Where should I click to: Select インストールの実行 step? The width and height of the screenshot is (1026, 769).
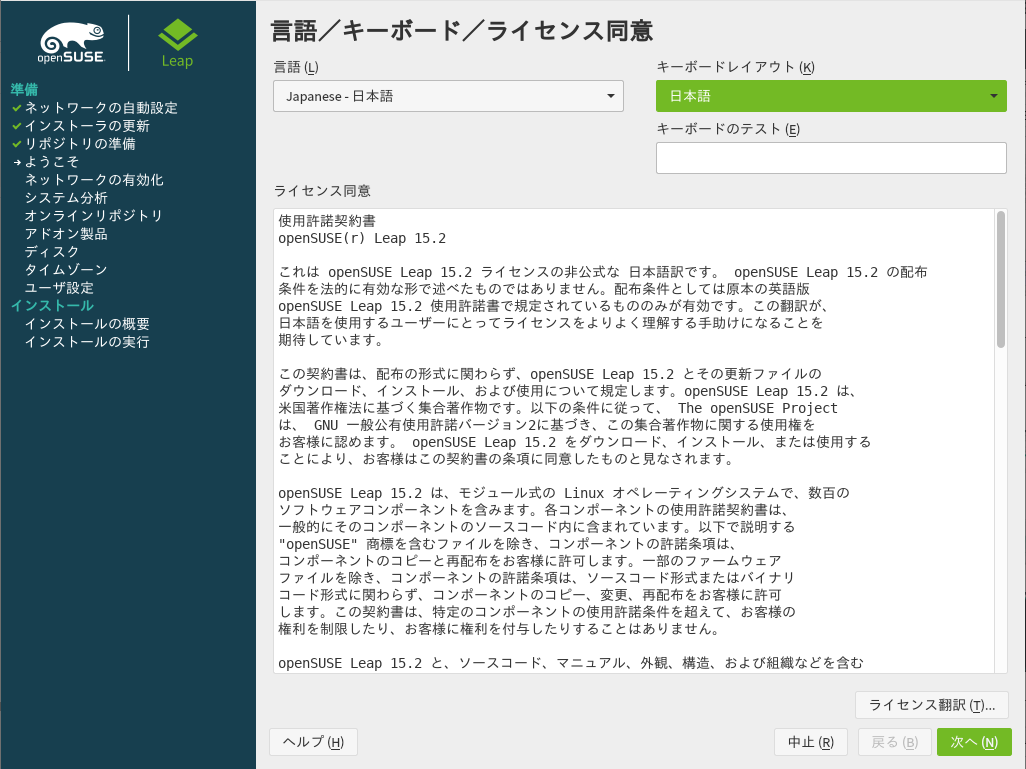87,342
